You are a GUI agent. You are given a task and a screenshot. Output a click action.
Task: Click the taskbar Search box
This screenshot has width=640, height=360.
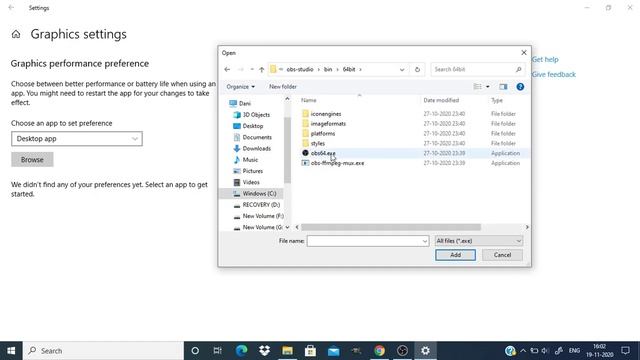[103, 351]
